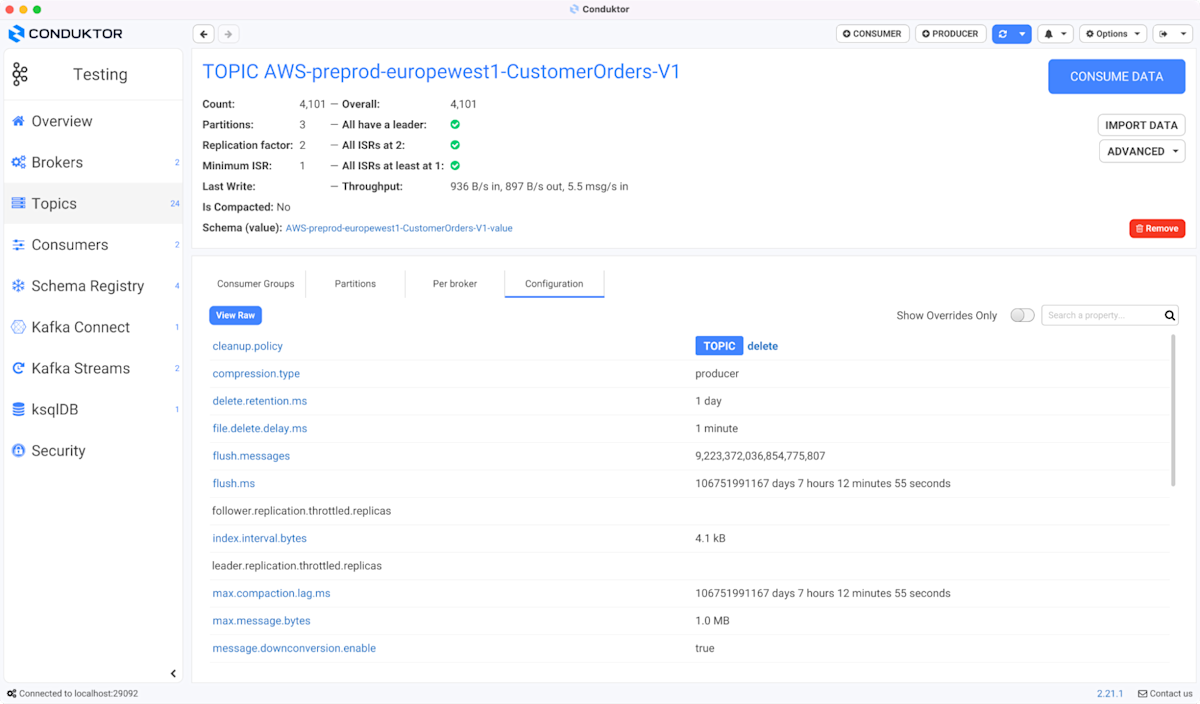The width and height of the screenshot is (1200, 704).
Task: Open the Options dropdown menu
Action: (x=1113, y=34)
